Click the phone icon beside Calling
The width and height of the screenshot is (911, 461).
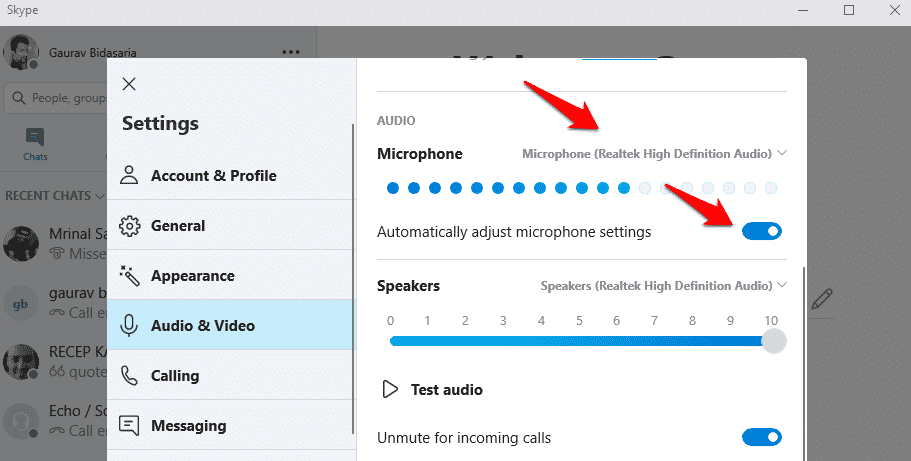pos(129,376)
